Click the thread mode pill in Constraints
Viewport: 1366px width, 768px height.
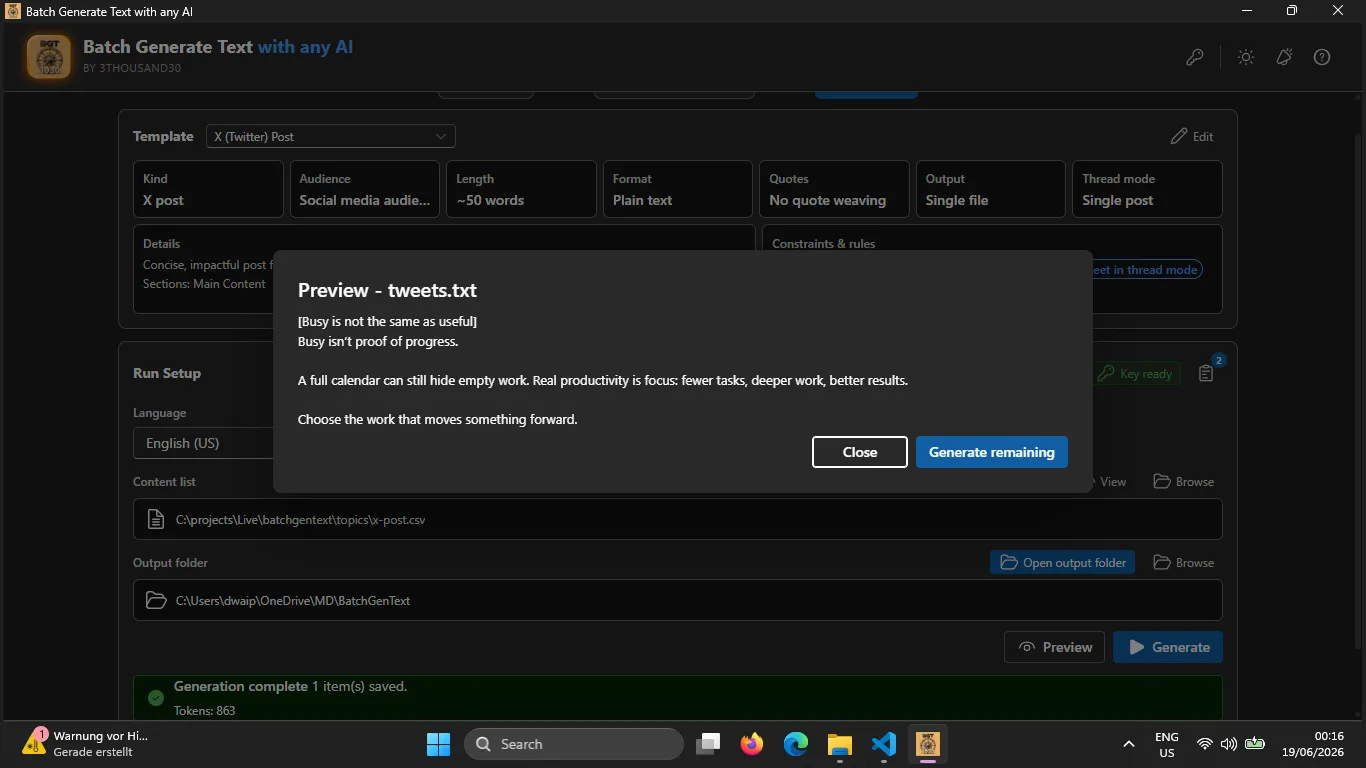[1146, 269]
